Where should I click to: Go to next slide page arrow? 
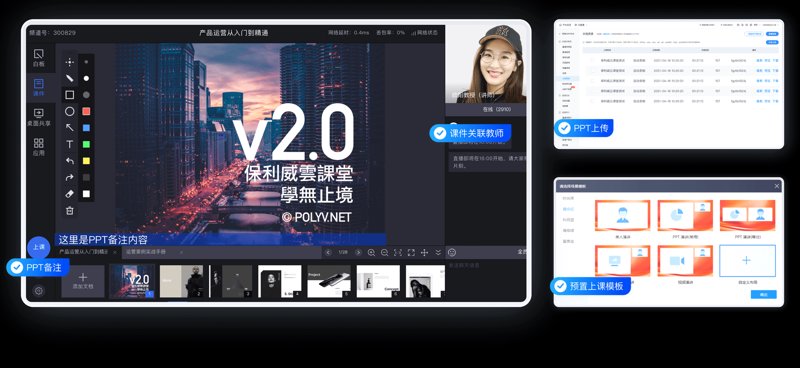[358, 252]
